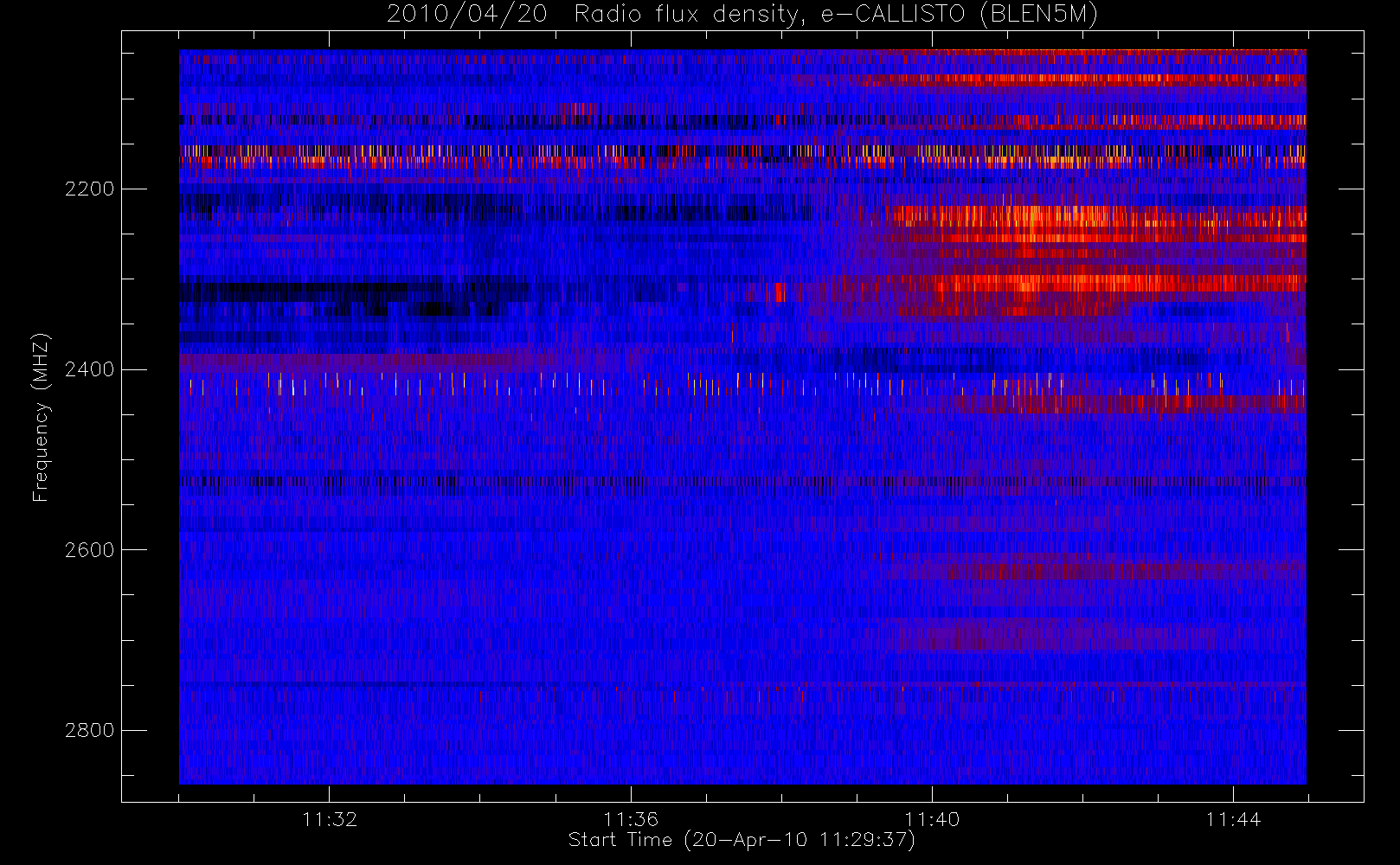Click the 11:32 time tick label

[x=330, y=819]
